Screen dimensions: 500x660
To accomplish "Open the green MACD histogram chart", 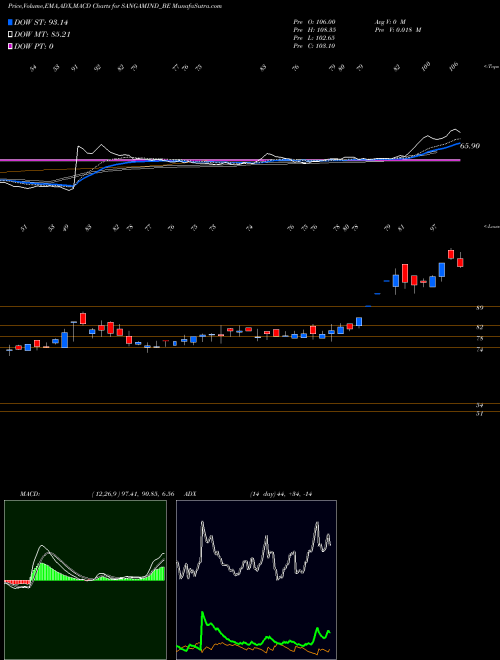I will [x=85, y=580].
